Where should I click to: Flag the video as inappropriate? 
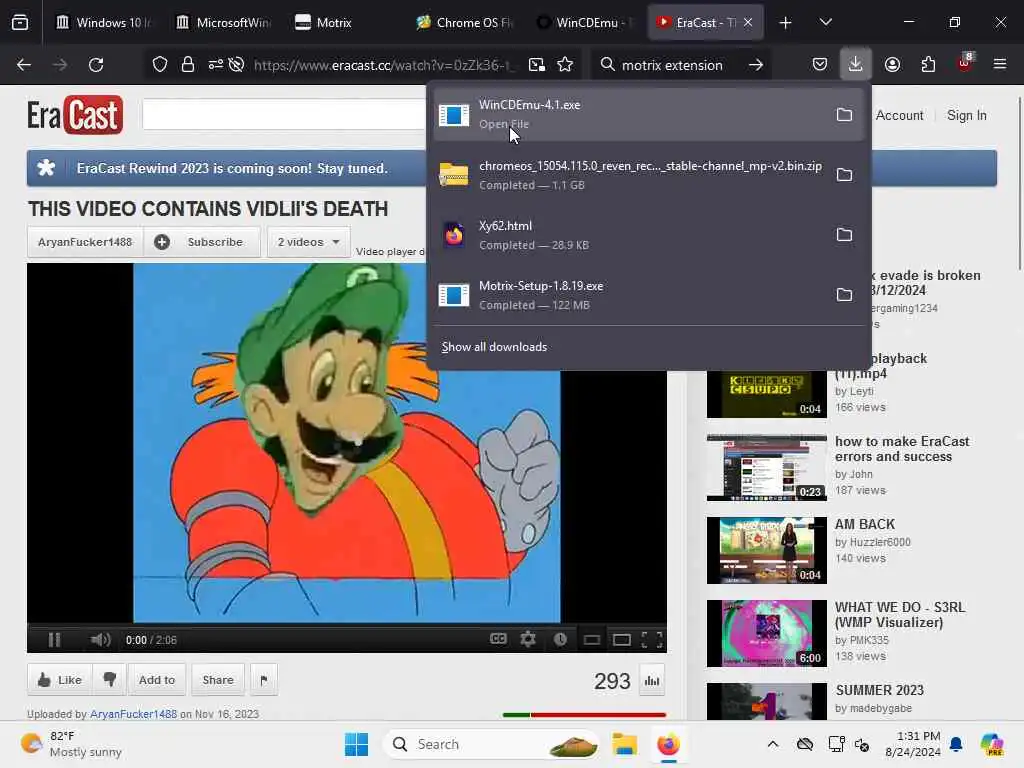point(264,680)
